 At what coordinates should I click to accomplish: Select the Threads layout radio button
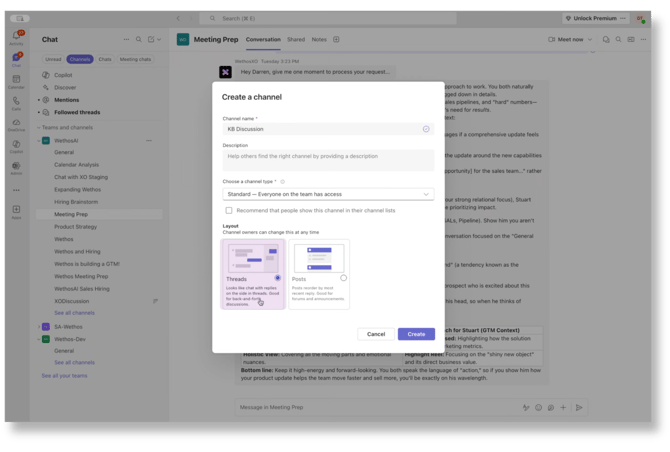point(277,278)
